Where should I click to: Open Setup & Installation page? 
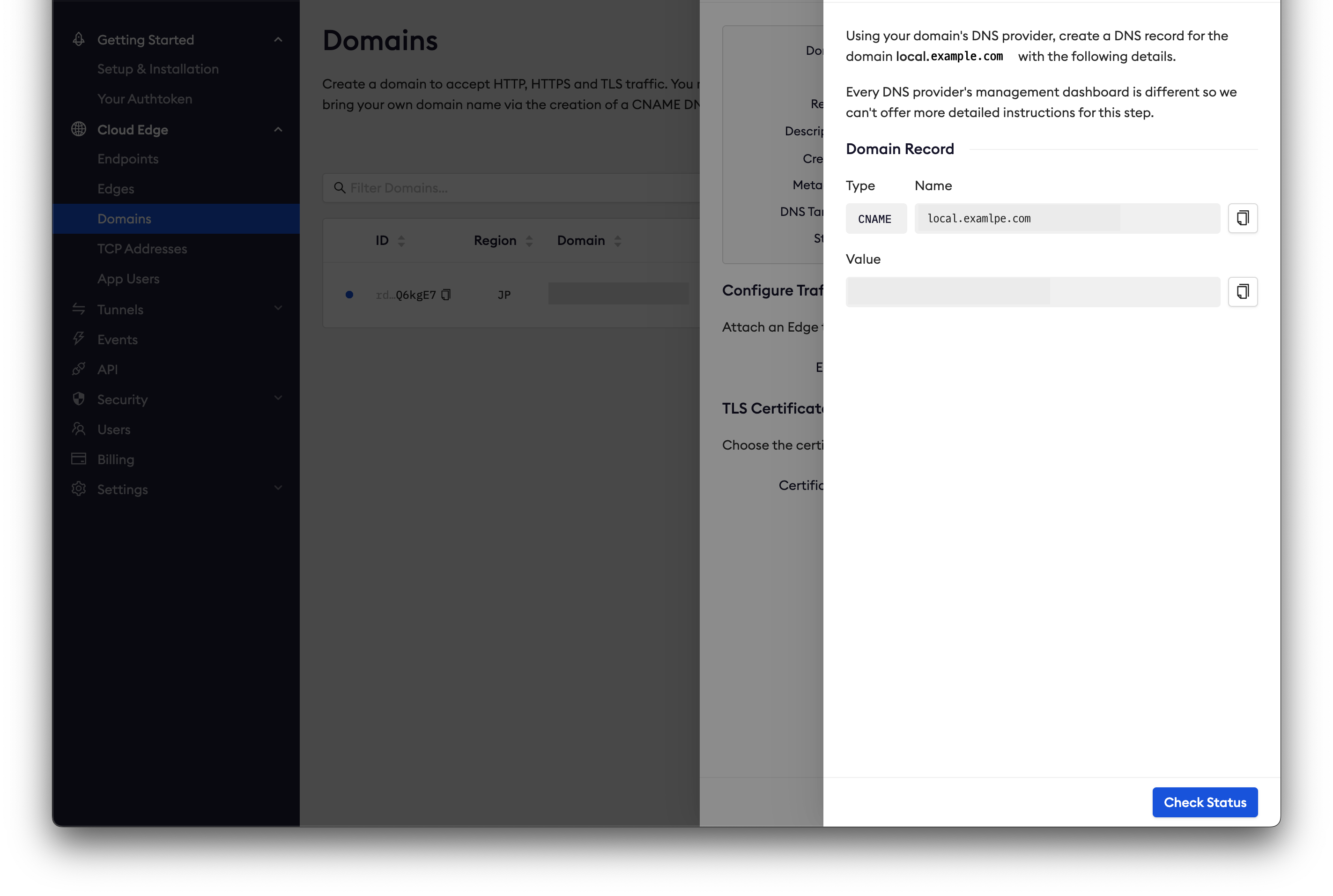point(158,69)
